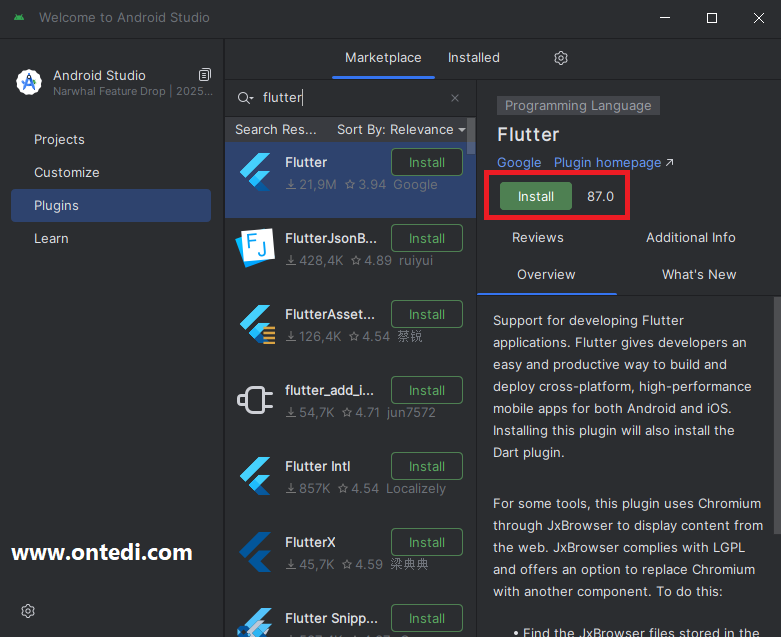Viewport: 781px width, 637px height.
Task: Clear the flutter search text
Action: (455, 98)
